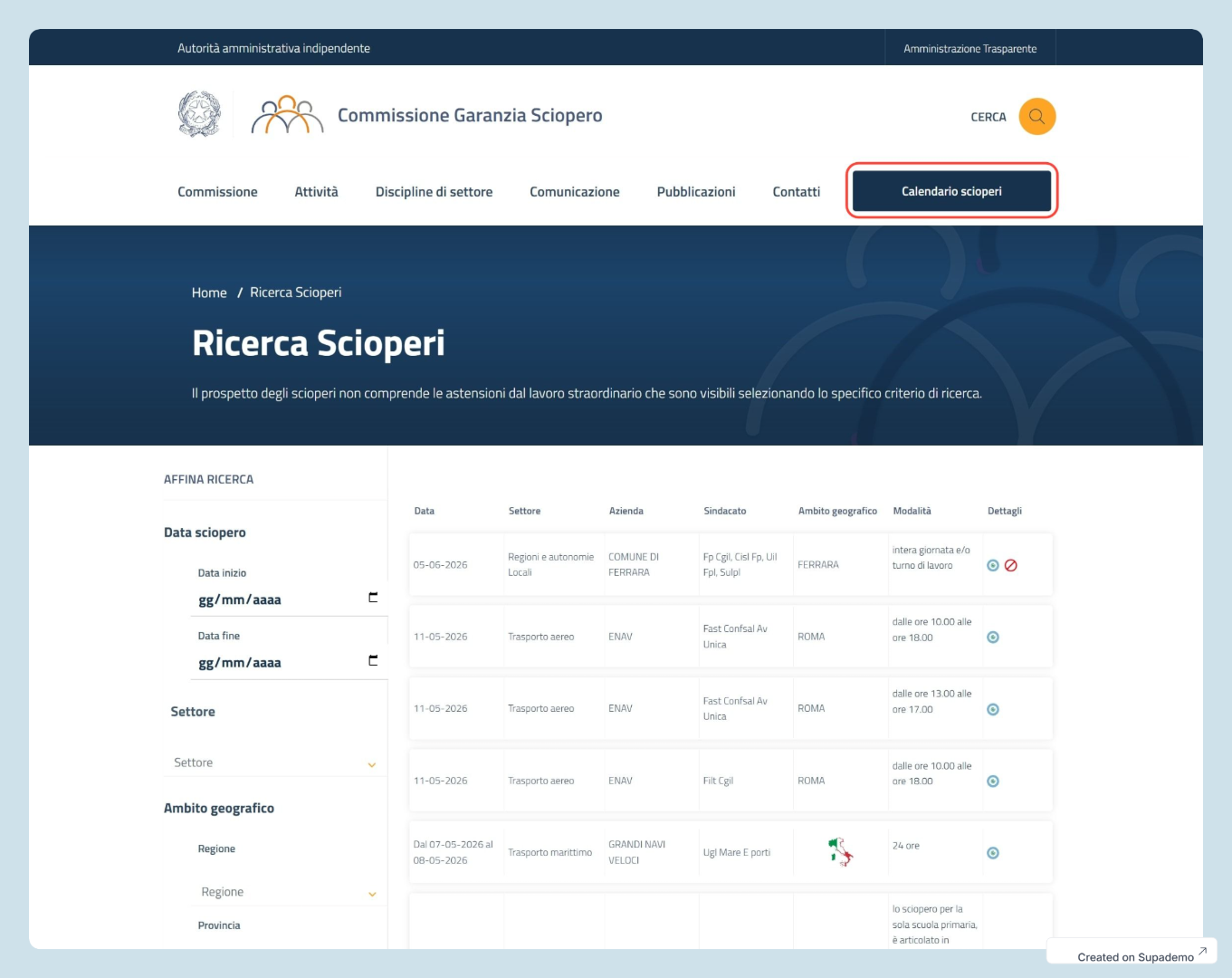Screen dimensions: 1232x978
Task: Click the Azienda column header
Action: tap(626, 511)
